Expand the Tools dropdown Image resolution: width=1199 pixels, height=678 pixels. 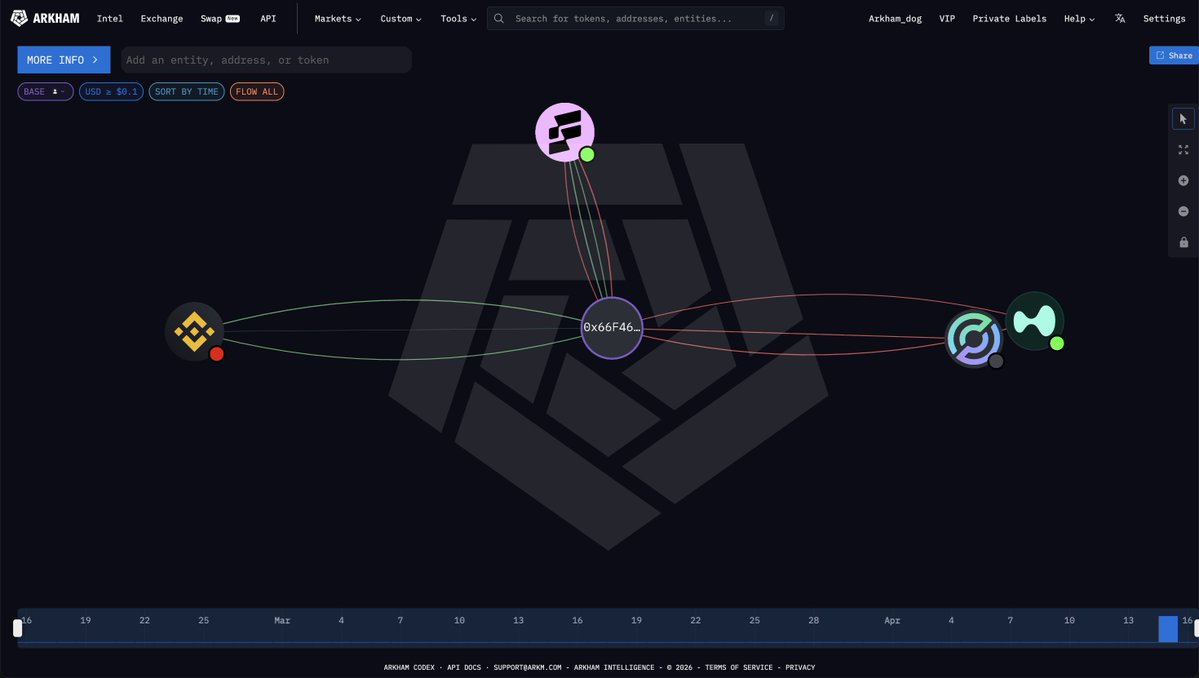[x=458, y=18]
